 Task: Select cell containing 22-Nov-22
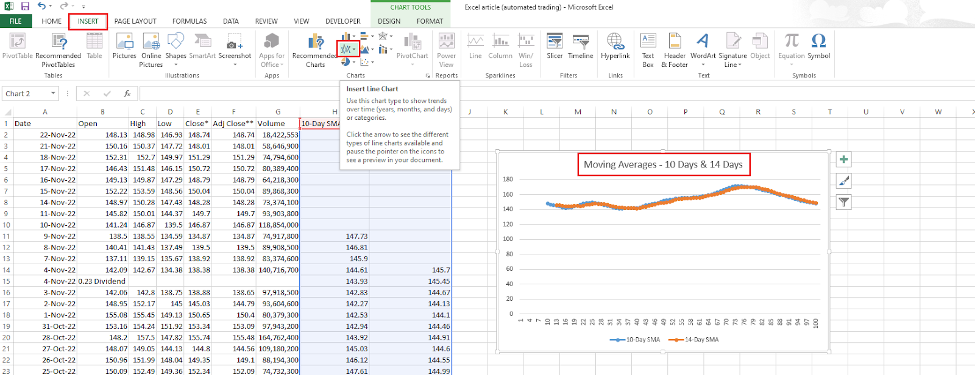tap(45, 134)
